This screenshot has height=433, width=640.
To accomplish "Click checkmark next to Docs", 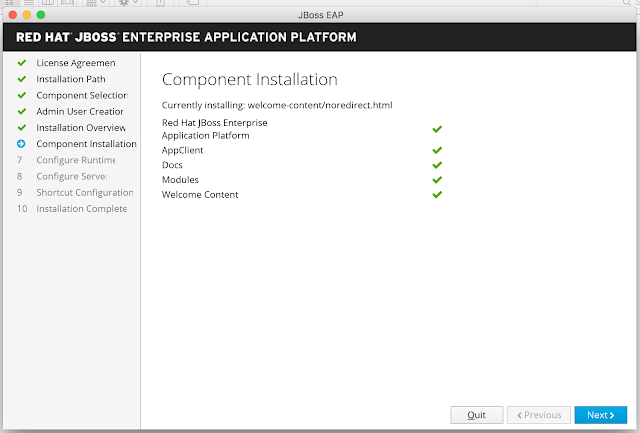I will [x=437, y=165].
